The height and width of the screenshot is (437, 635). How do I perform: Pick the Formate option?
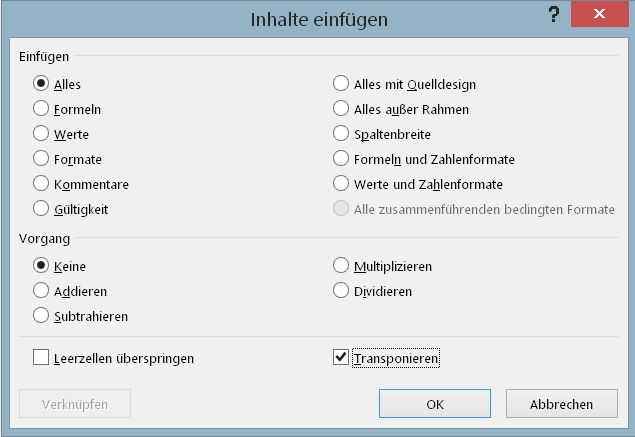(41, 158)
